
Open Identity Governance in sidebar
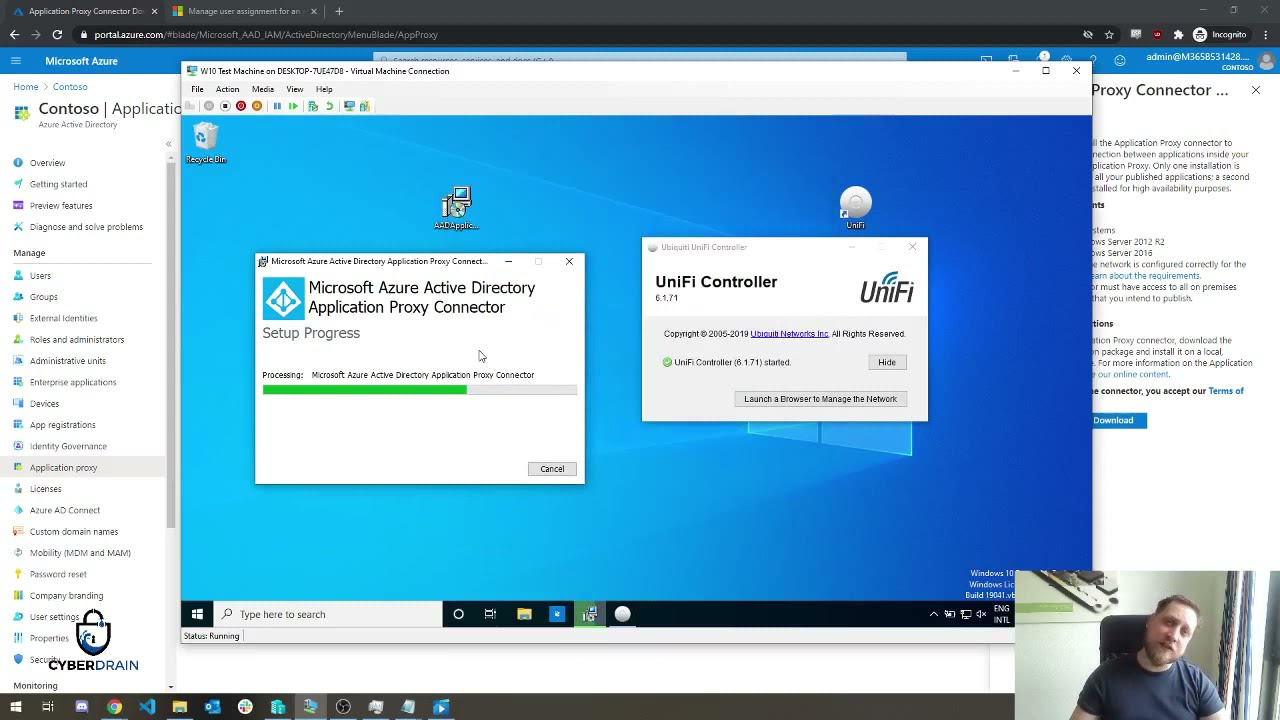tap(68, 446)
